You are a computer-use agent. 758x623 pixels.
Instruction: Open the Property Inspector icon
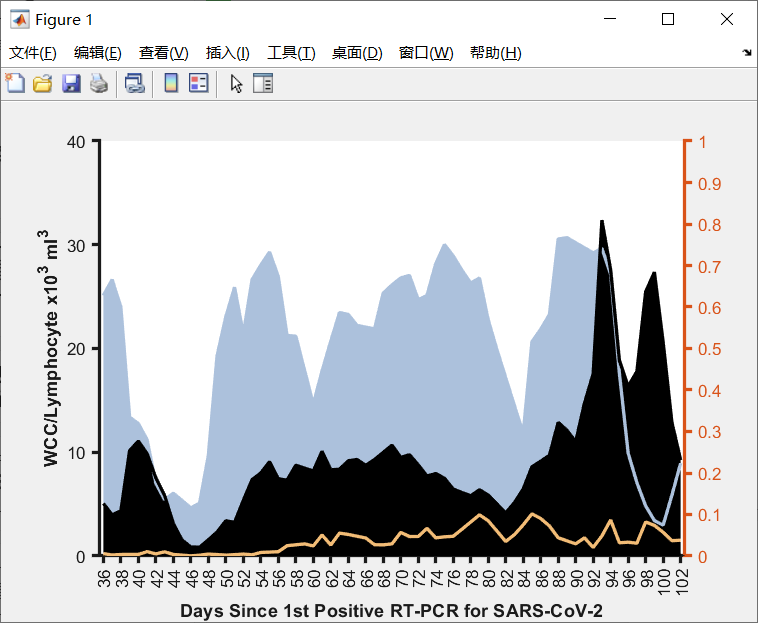[x=263, y=83]
